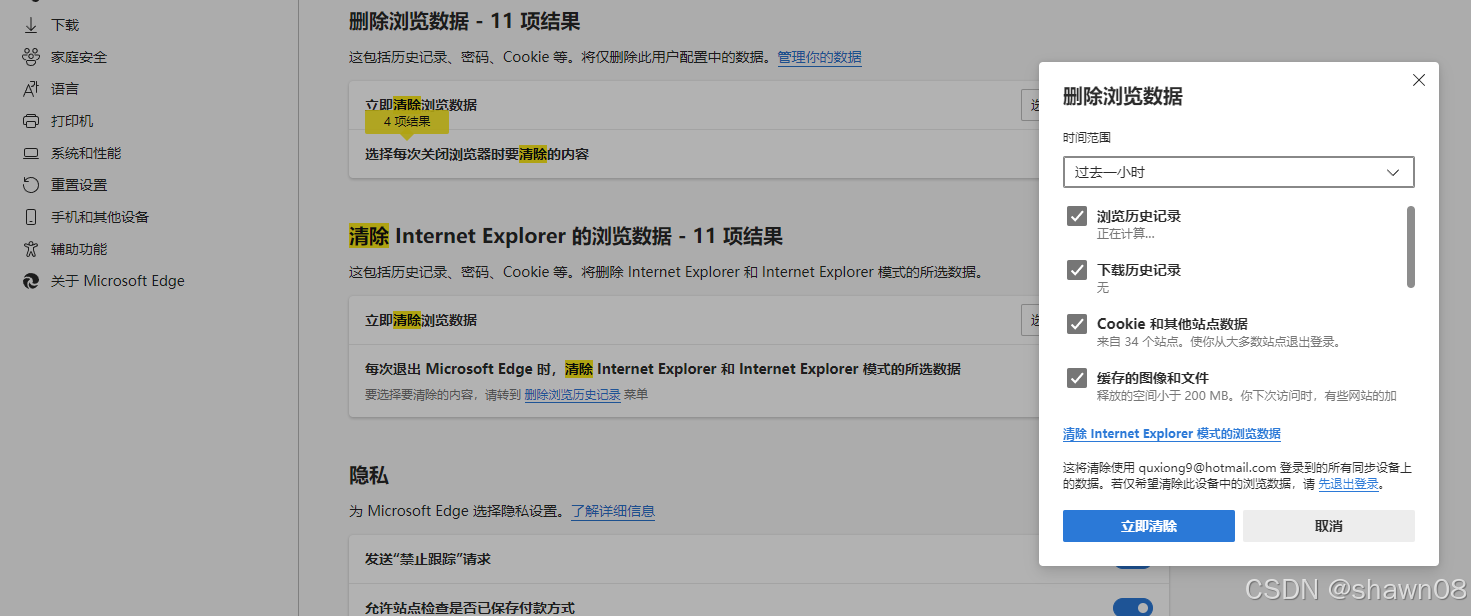Click the System and Performance (系统和性能) icon

(31, 153)
